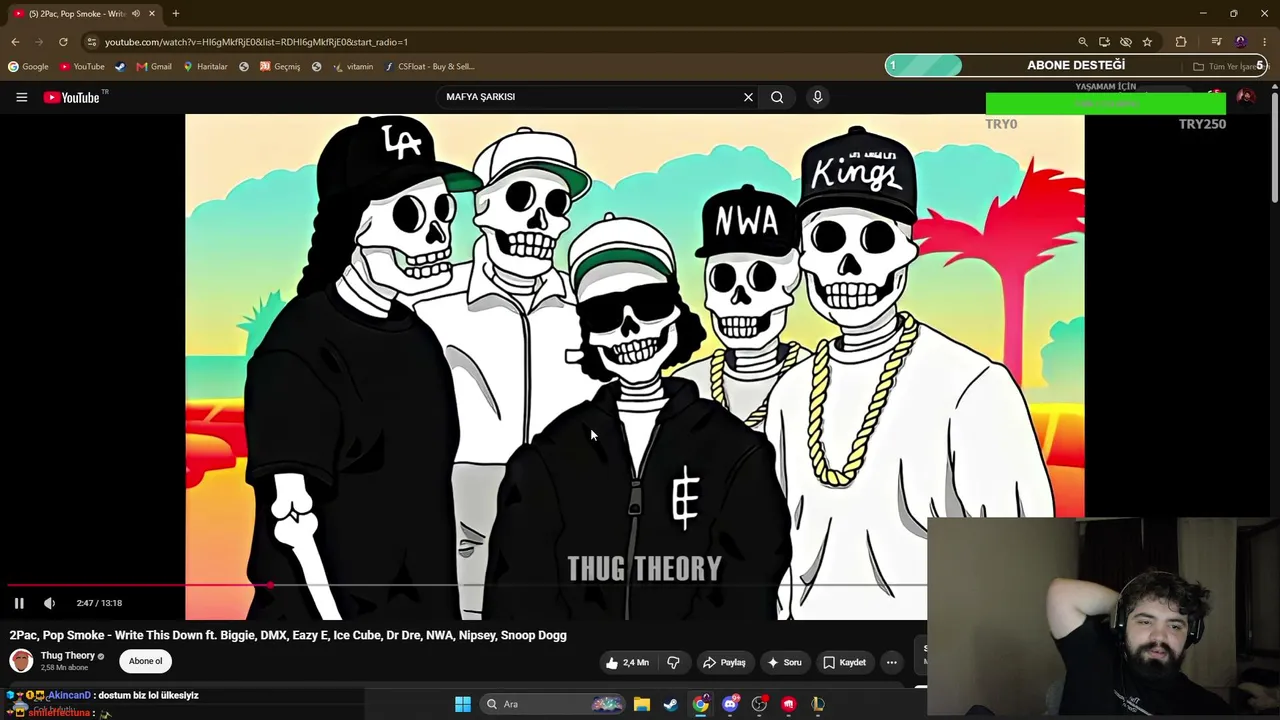Share the video with Paylaş
This screenshot has width=1280, height=720.
(x=724, y=662)
